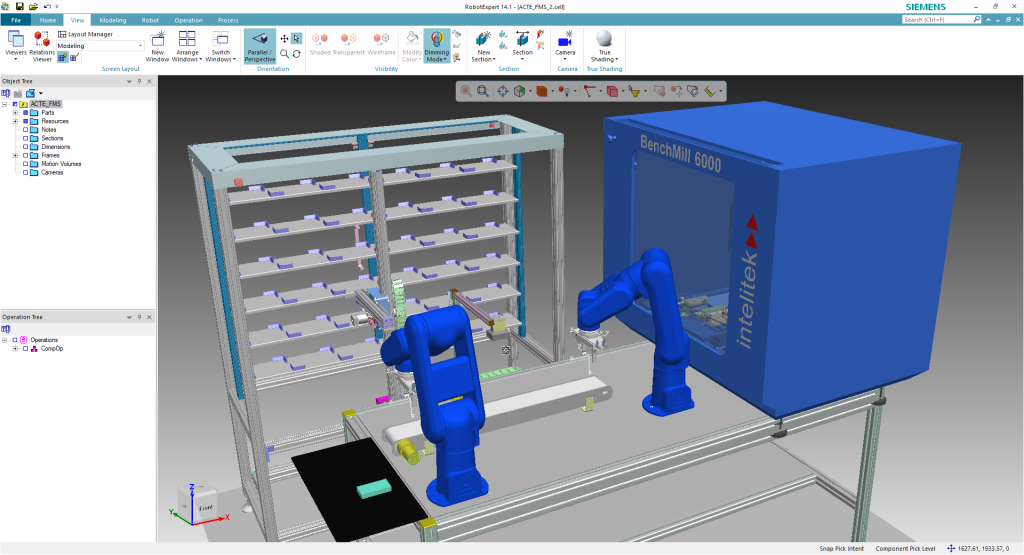Click Zoom to Fit in viewport toolbar

pos(483,91)
